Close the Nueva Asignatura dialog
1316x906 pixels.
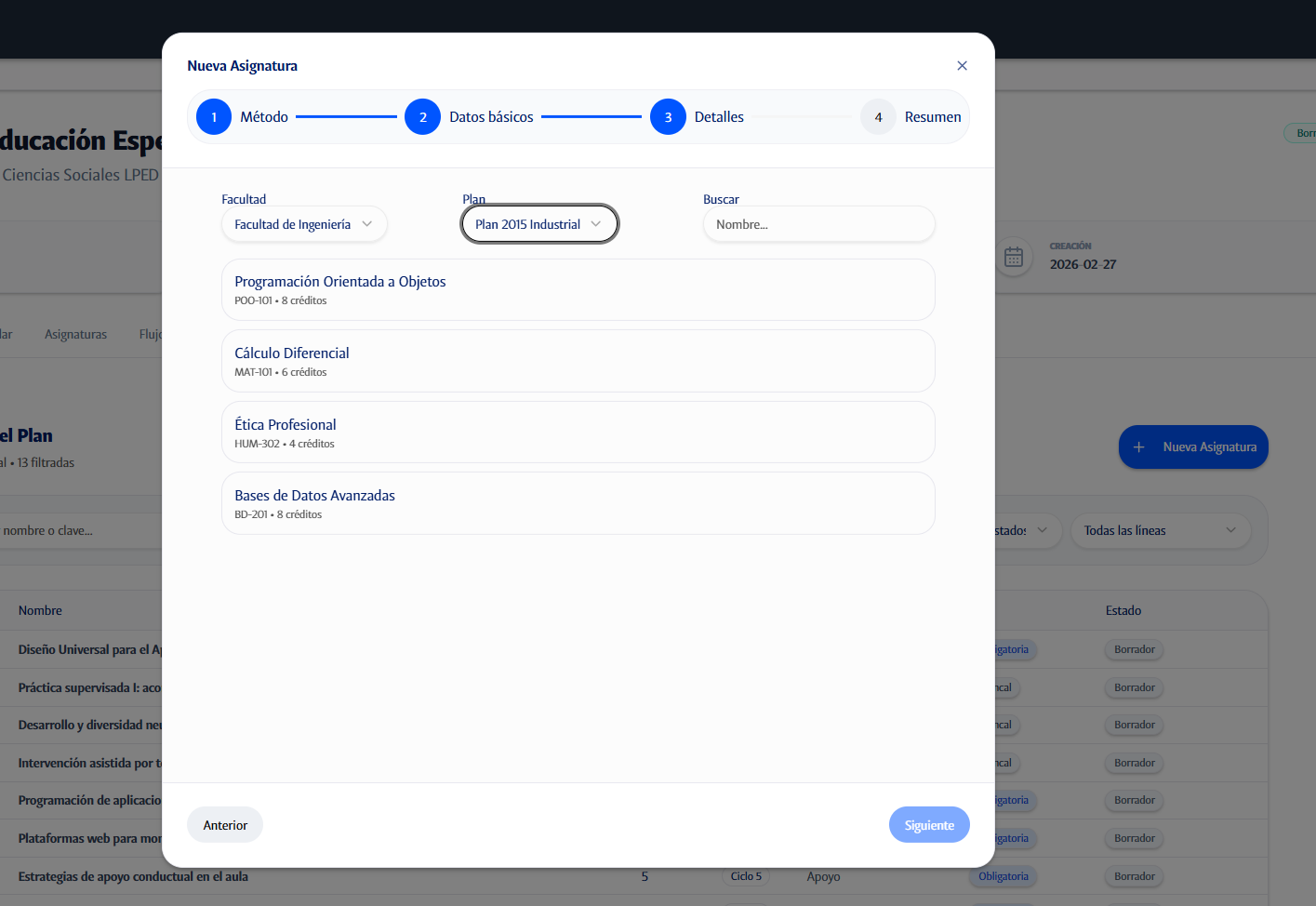pos(962,65)
